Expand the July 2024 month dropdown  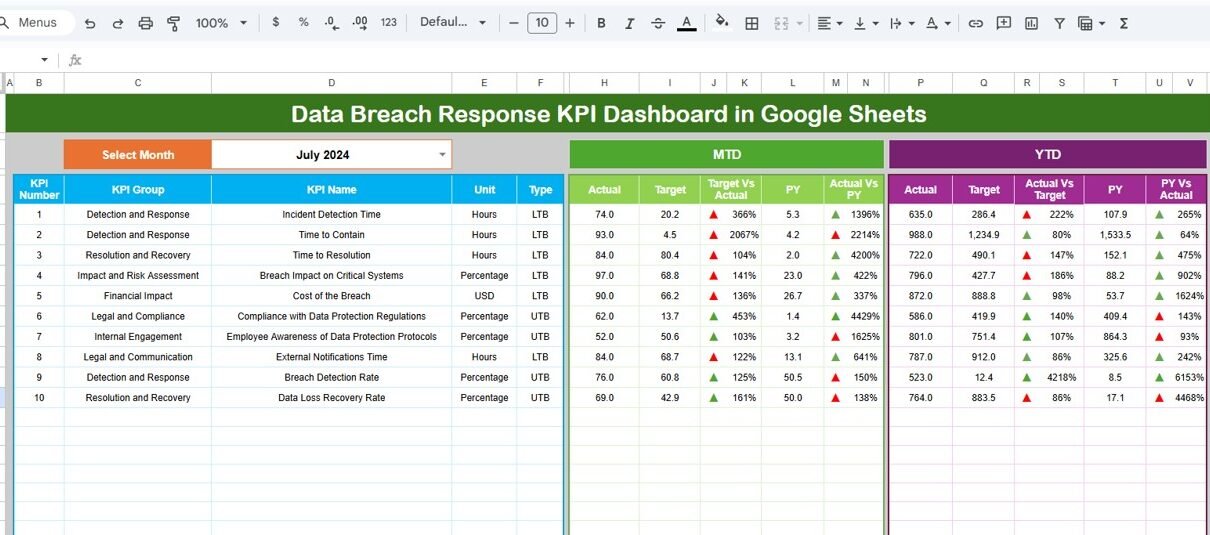tap(442, 154)
